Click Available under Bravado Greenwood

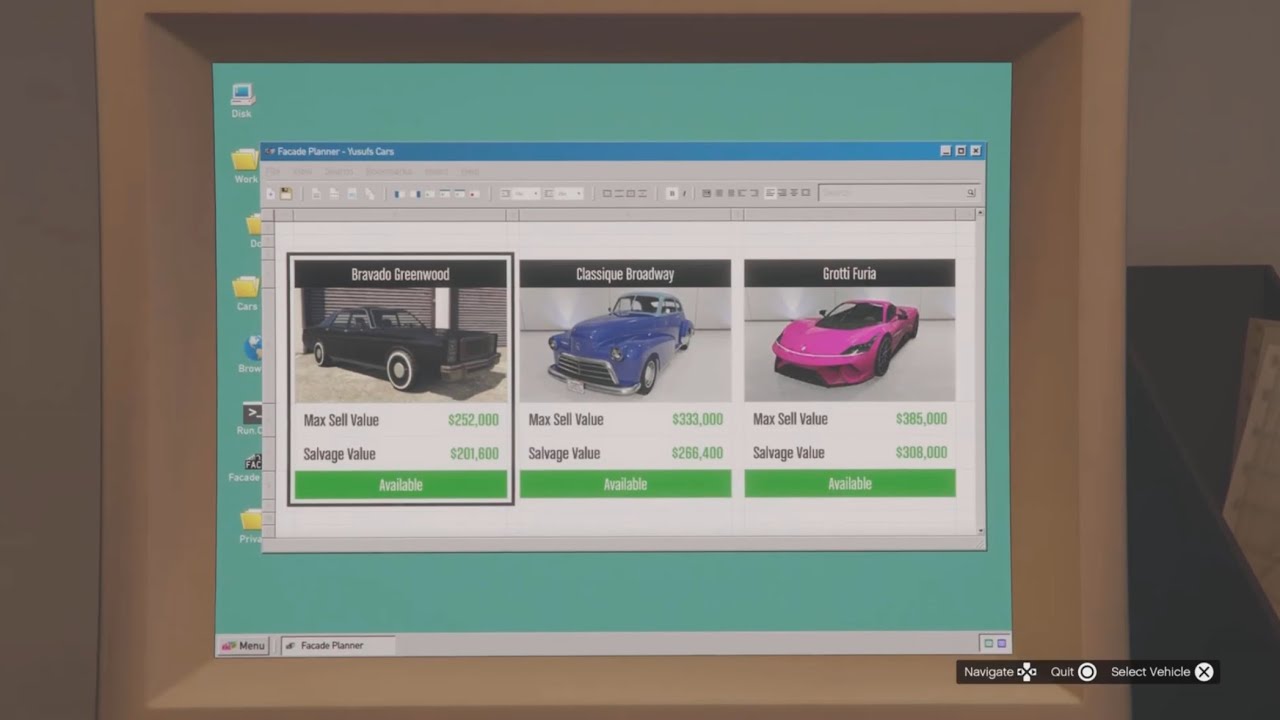pos(400,485)
